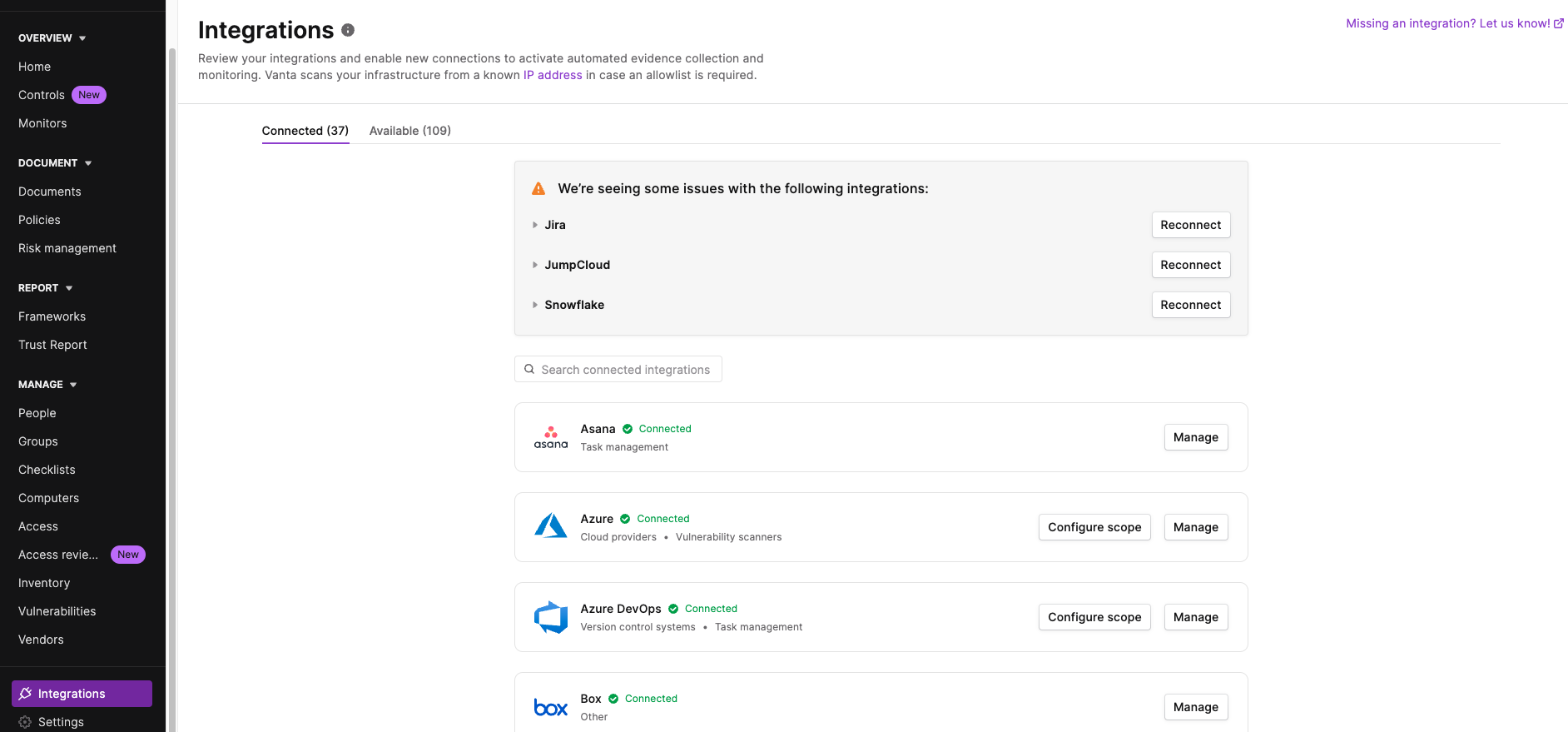Click the New badge beside Controls
Image resolution: width=1568 pixels, height=732 pixels.
tap(89, 95)
